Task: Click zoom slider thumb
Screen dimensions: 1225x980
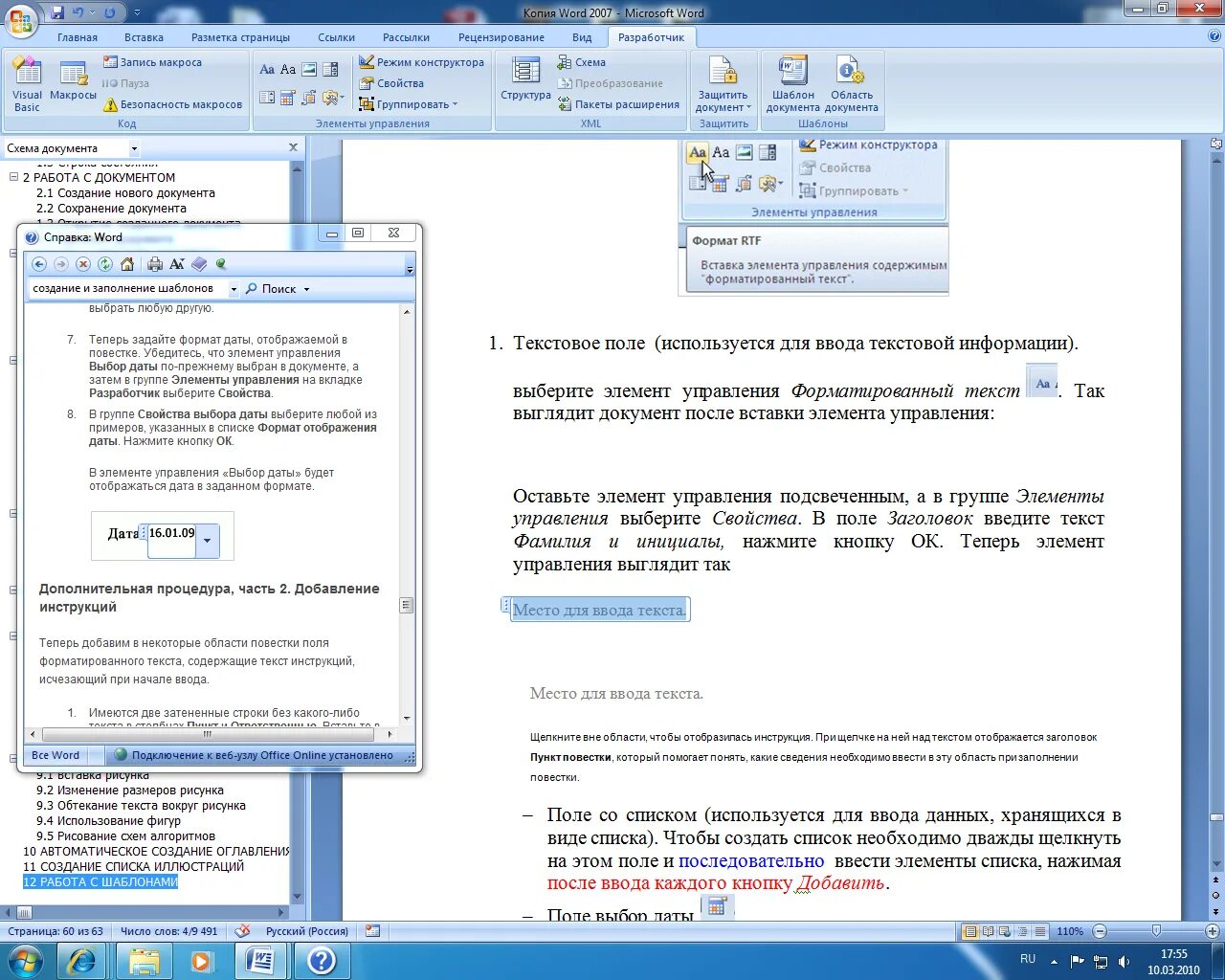Action: point(1156,931)
